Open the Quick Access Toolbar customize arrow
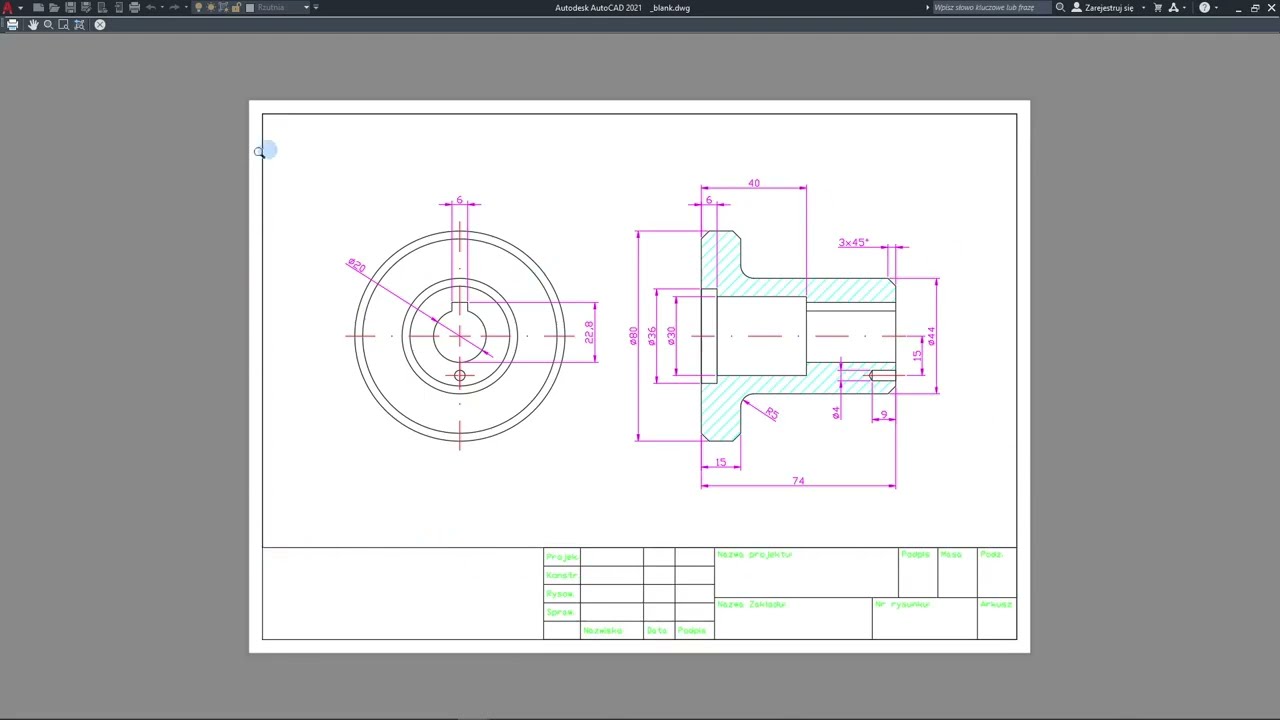This screenshot has width=1280, height=720. [x=316, y=7]
